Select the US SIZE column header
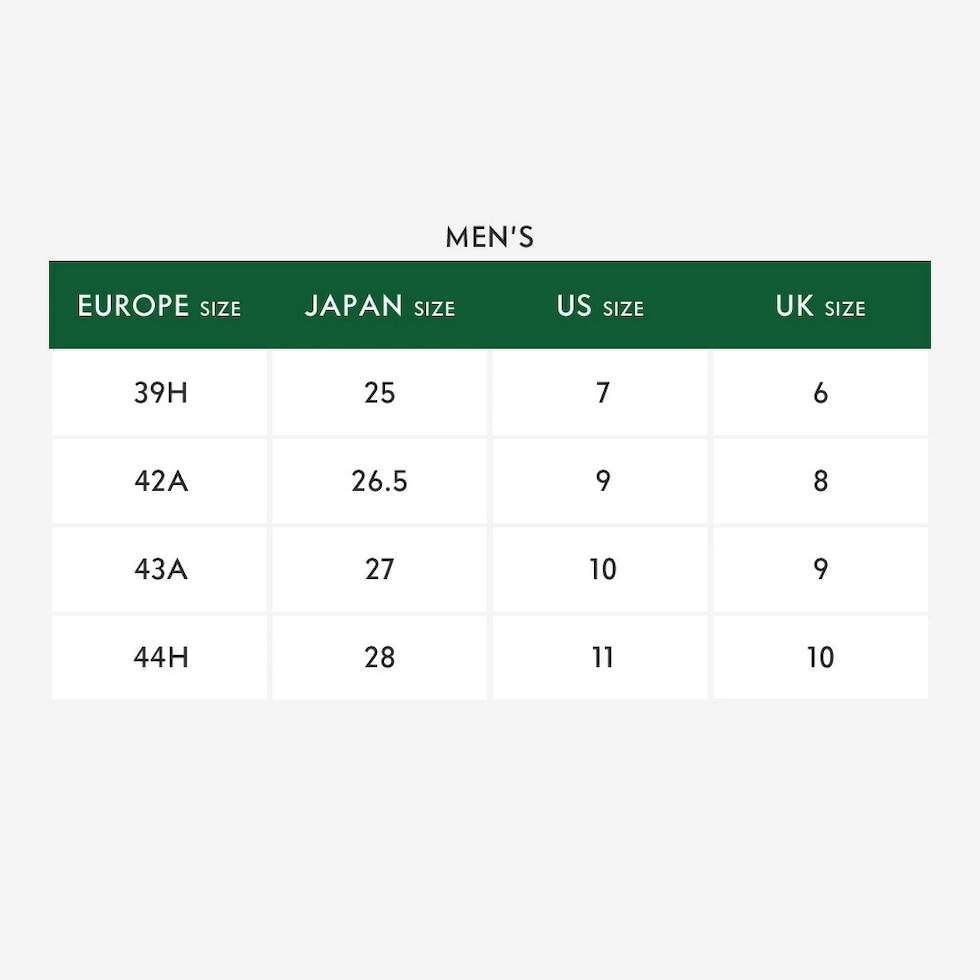 (x=600, y=306)
